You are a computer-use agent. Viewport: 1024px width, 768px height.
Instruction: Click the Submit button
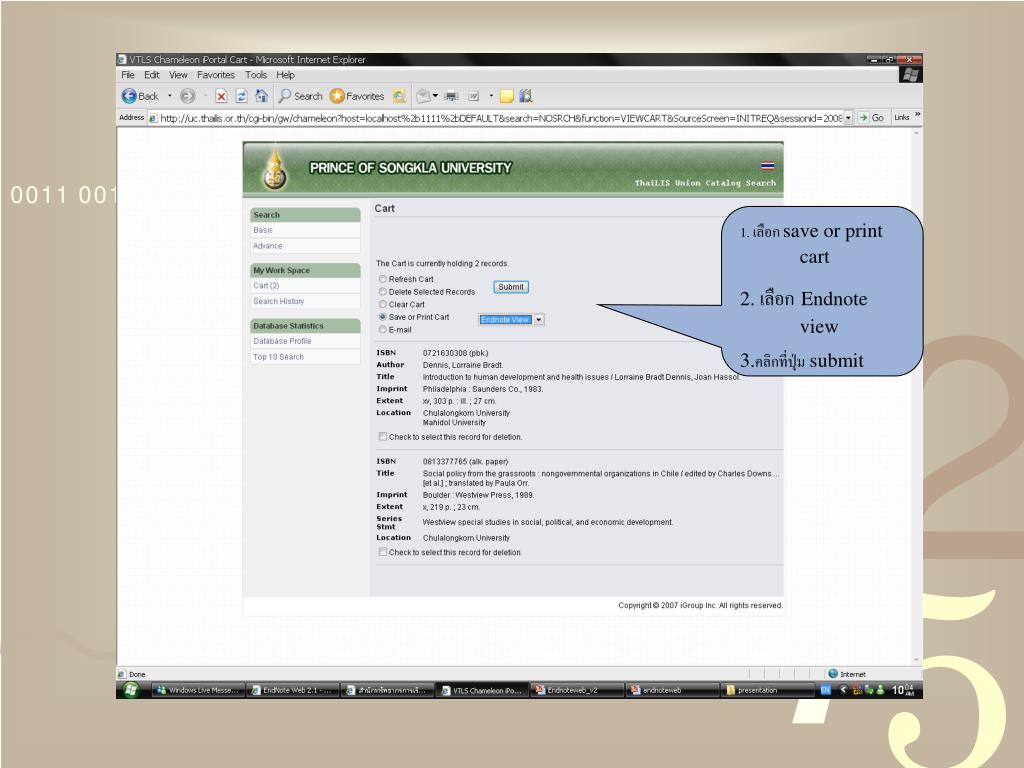point(511,287)
